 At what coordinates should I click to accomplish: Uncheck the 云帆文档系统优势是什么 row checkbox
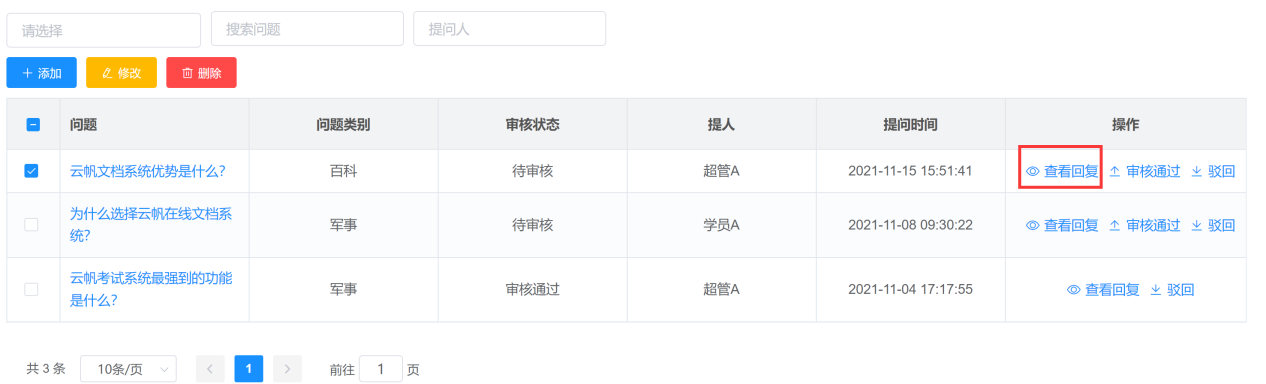pos(31,171)
